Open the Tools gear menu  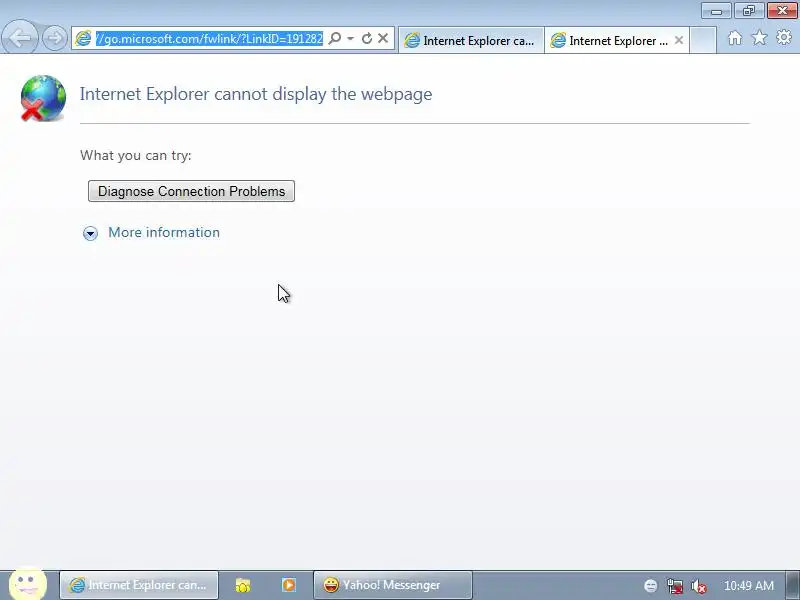784,37
